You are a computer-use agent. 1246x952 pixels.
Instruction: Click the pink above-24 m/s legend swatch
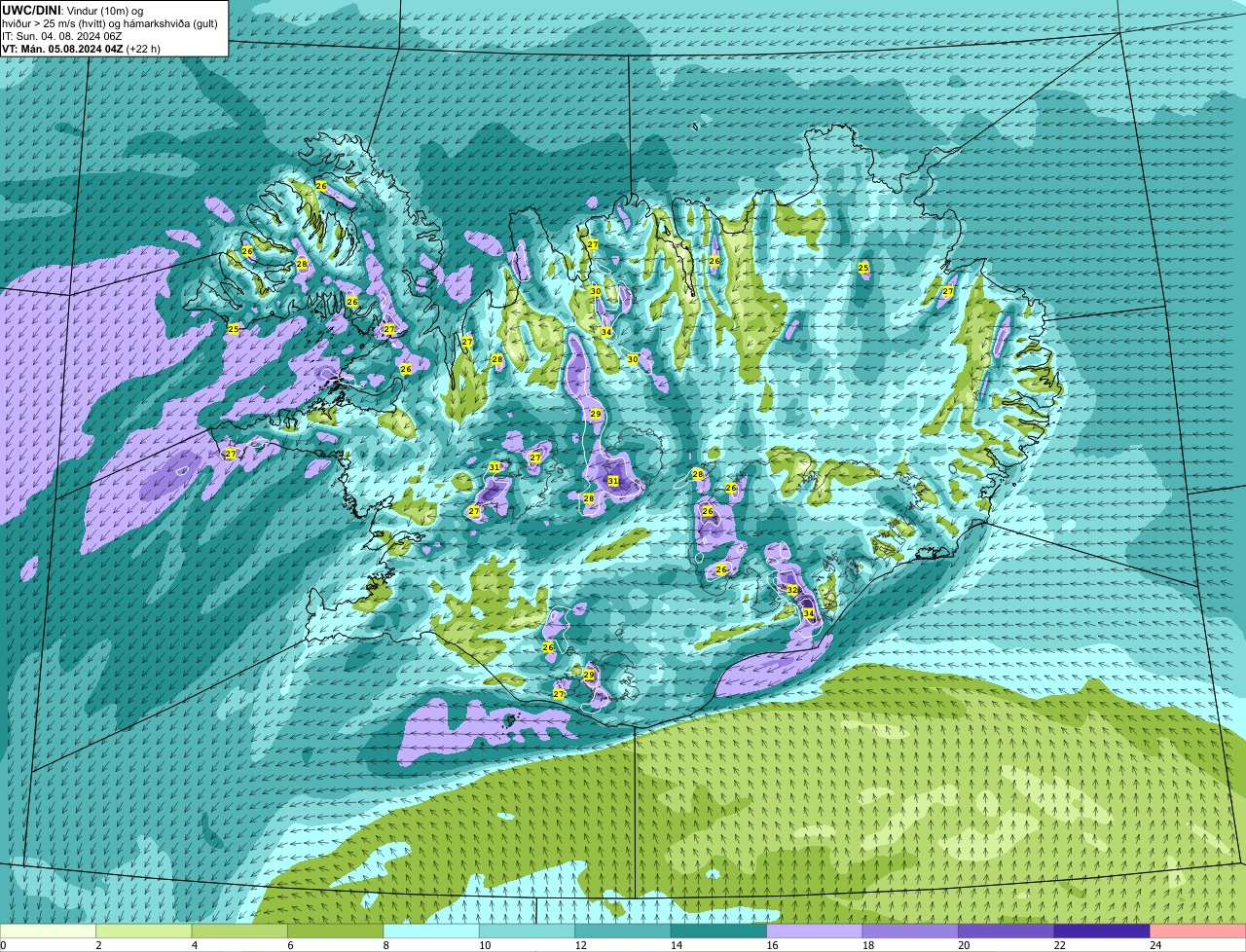click(x=1198, y=931)
